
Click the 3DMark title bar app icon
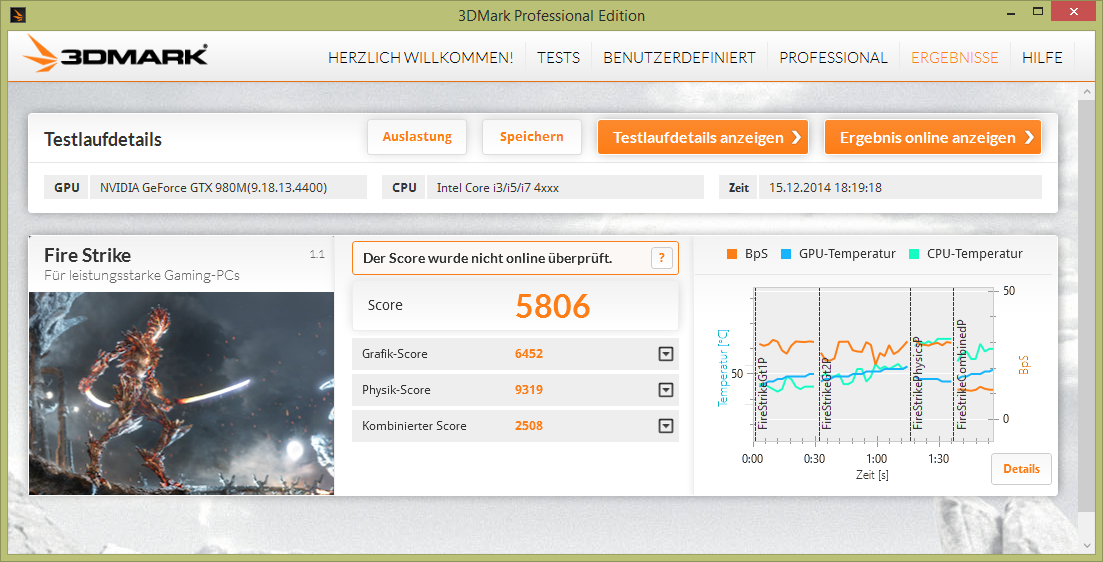(20, 14)
